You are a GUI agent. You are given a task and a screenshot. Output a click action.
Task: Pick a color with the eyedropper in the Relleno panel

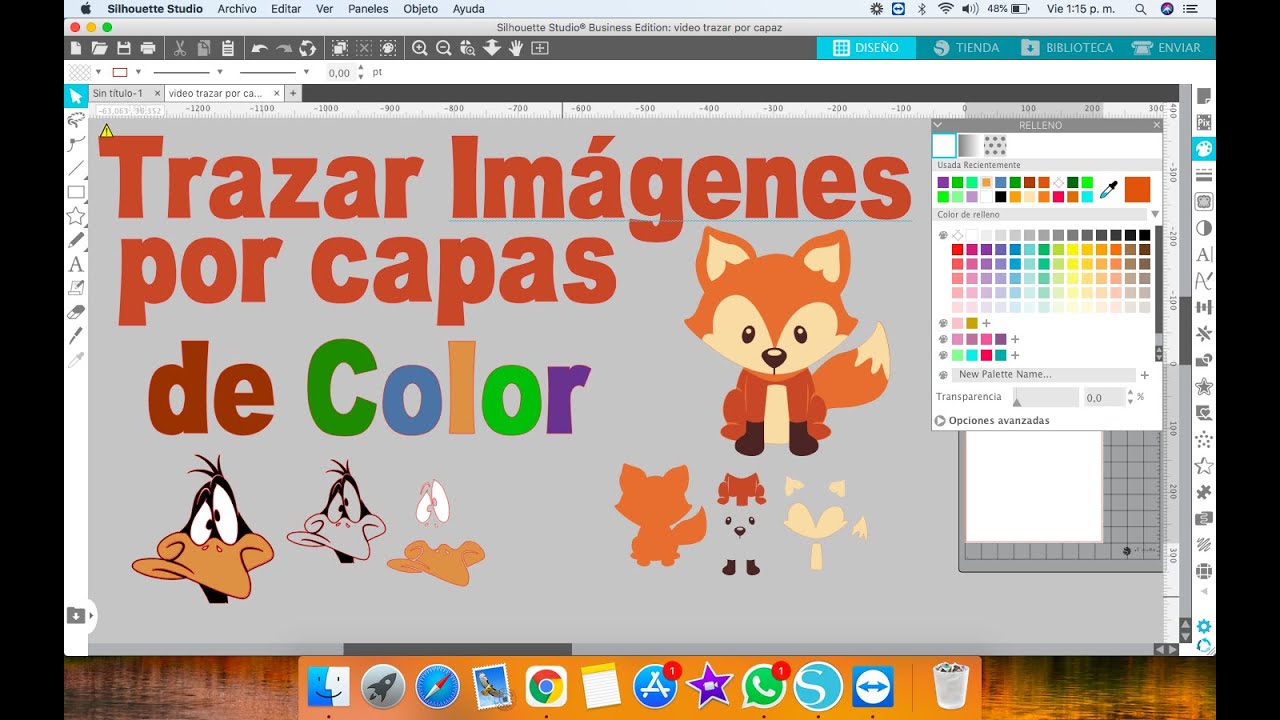point(1108,189)
